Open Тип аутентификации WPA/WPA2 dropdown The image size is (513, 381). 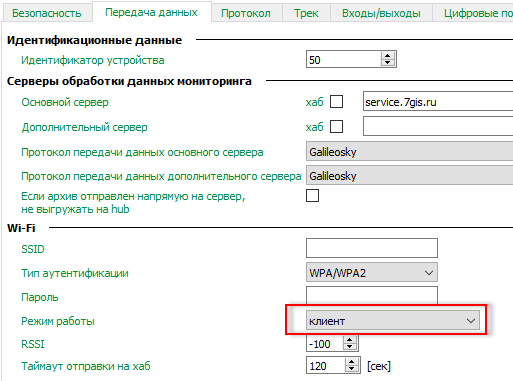372,273
